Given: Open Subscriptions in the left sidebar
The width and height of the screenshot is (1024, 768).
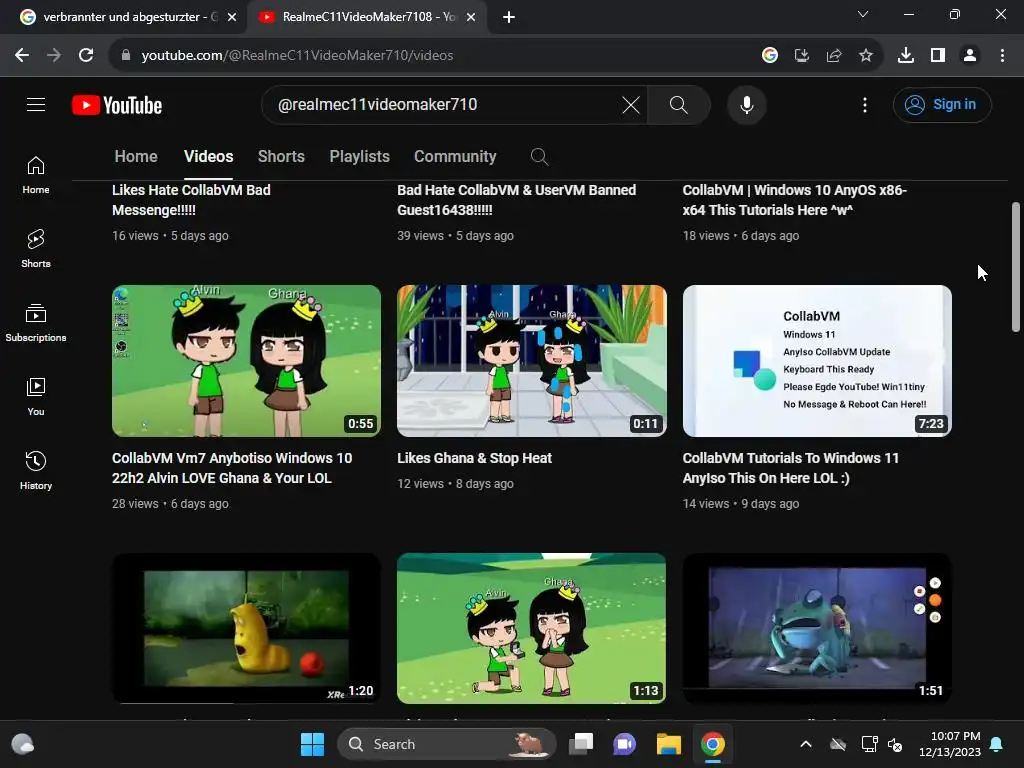Looking at the screenshot, I should (x=36, y=323).
